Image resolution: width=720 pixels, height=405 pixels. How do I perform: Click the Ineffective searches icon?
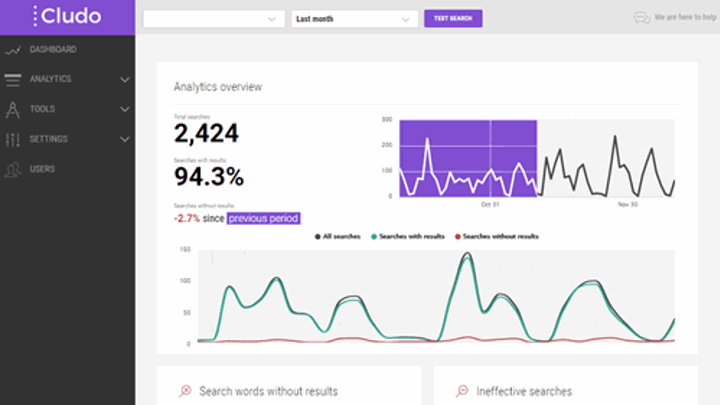tap(462, 391)
